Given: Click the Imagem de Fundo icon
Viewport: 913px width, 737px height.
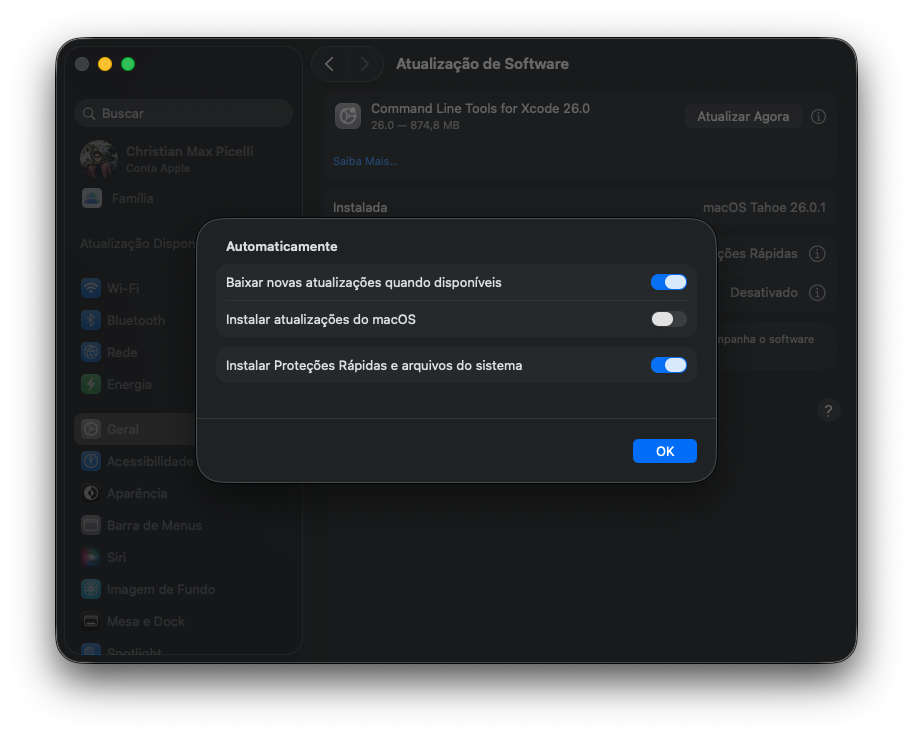Looking at the screenshot, I should (x=91, y=589).
